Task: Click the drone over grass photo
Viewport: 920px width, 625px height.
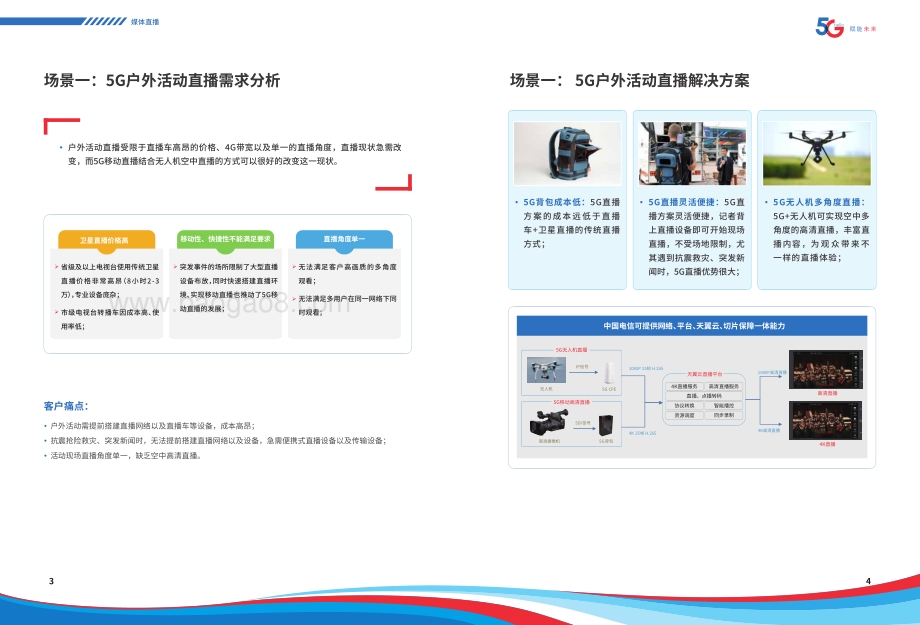Action: point(817,154)
